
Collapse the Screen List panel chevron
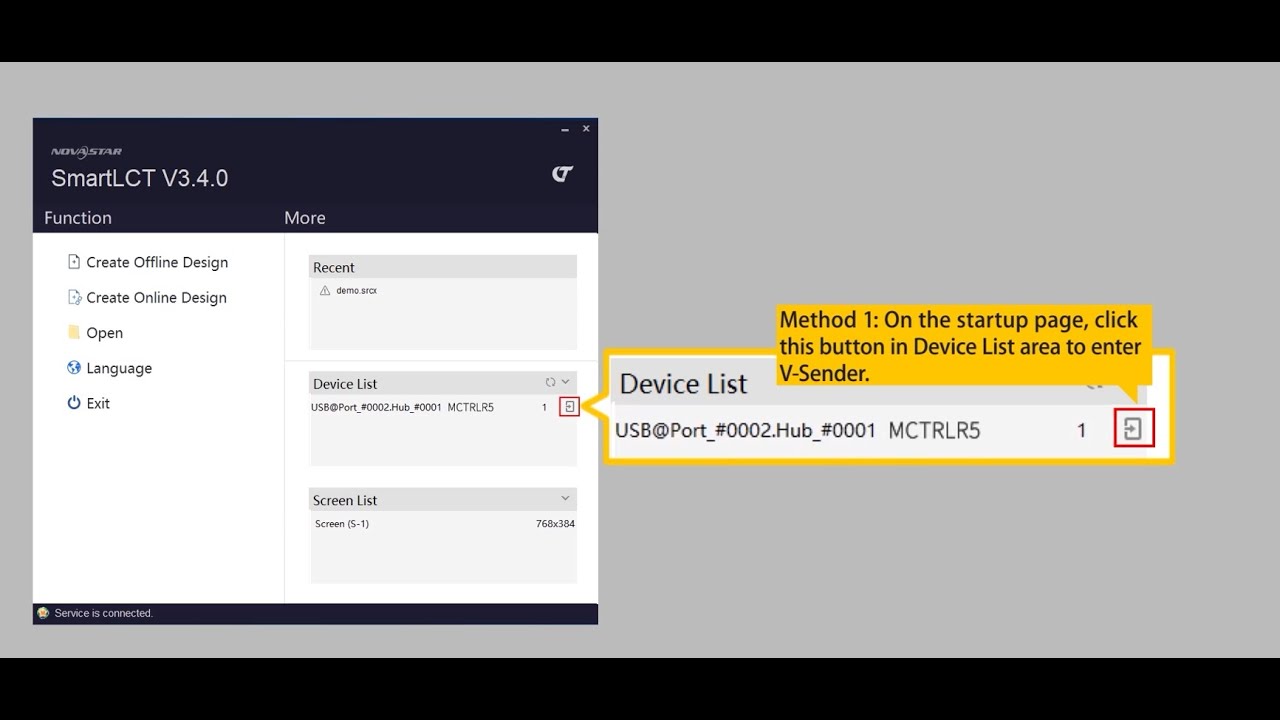[565, 498]
